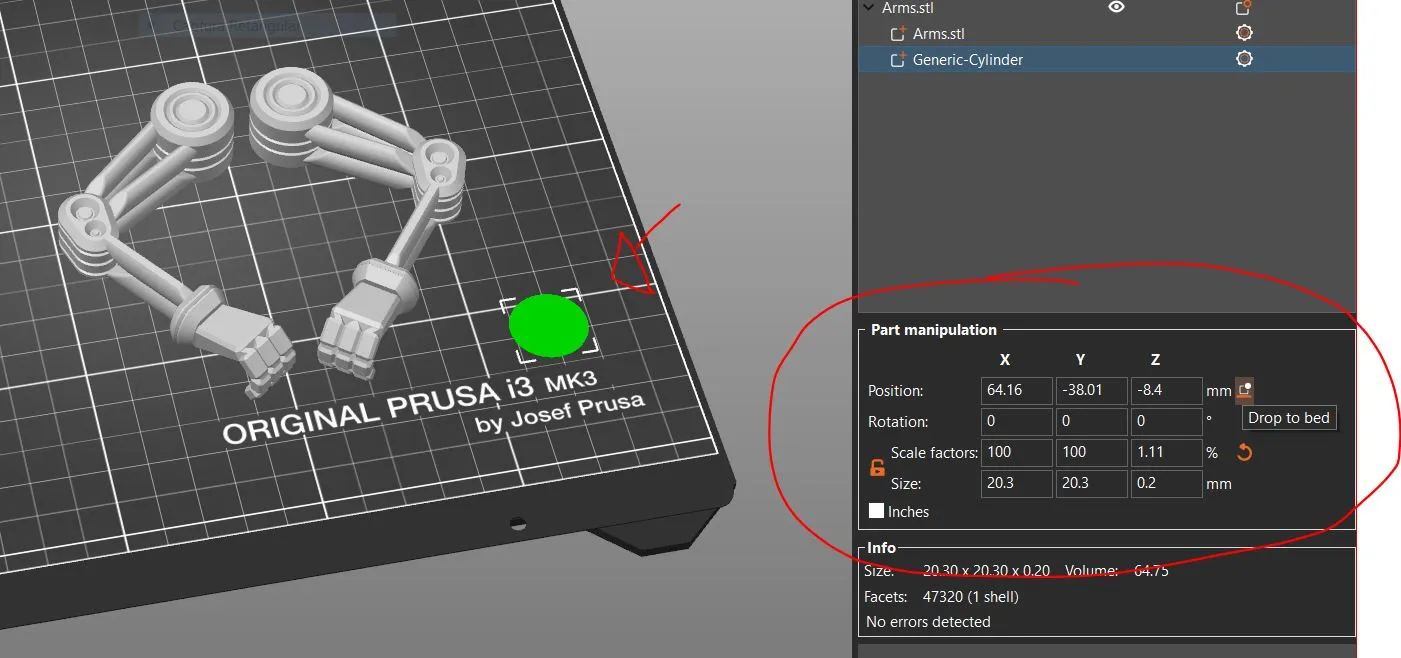Viewport: 1401px width, 658px height.
Task: Collapse the Arms.stl tree entry
Action: [x=867, y=7]
